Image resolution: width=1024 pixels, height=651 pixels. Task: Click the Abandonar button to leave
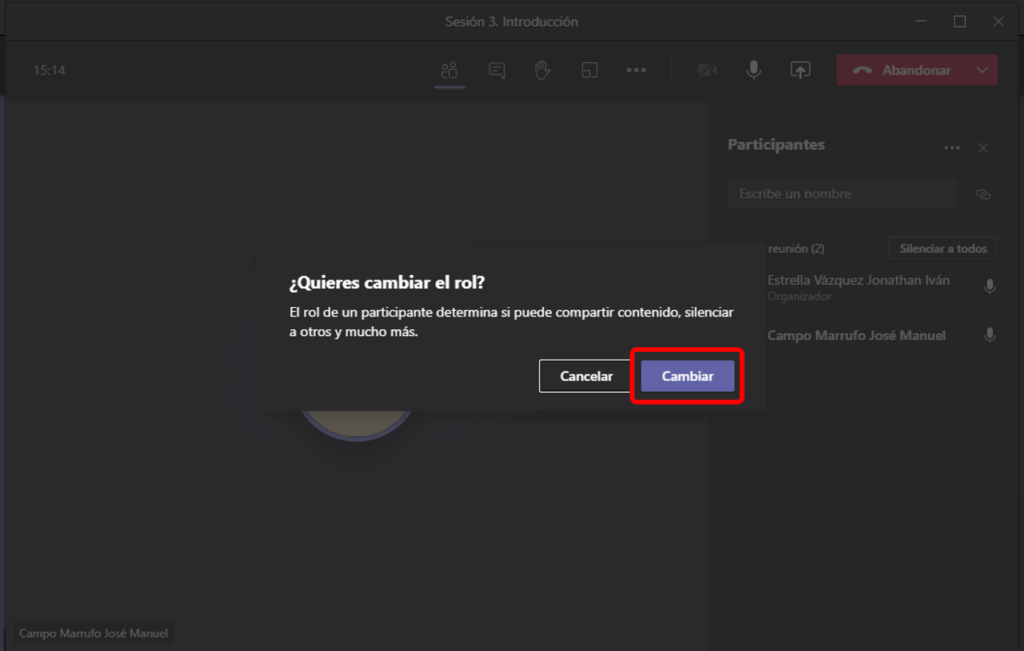[x=902, y=70]
